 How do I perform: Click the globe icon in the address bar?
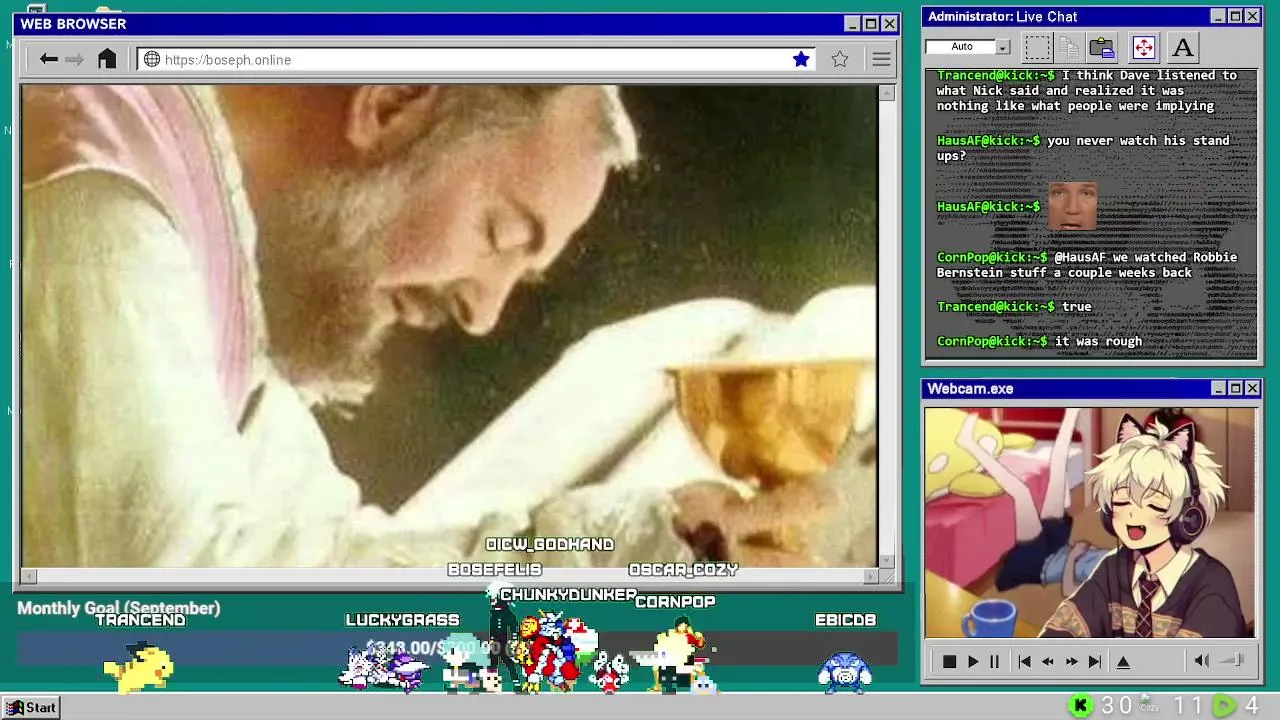(152, 59)
